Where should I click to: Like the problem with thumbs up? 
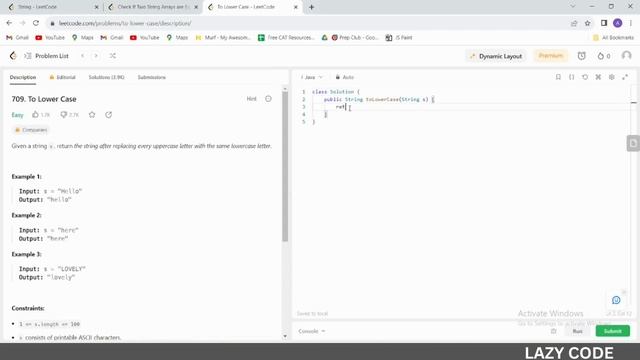point(41,115)
